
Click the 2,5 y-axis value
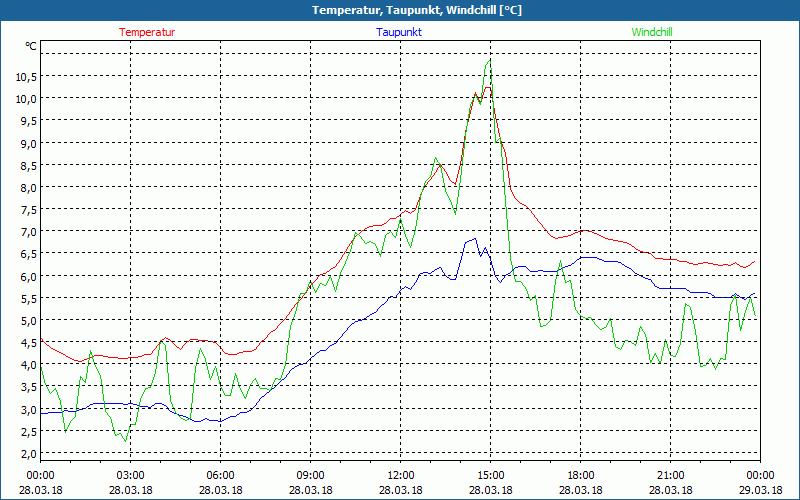pyautogui.click(x=28, y=431)
